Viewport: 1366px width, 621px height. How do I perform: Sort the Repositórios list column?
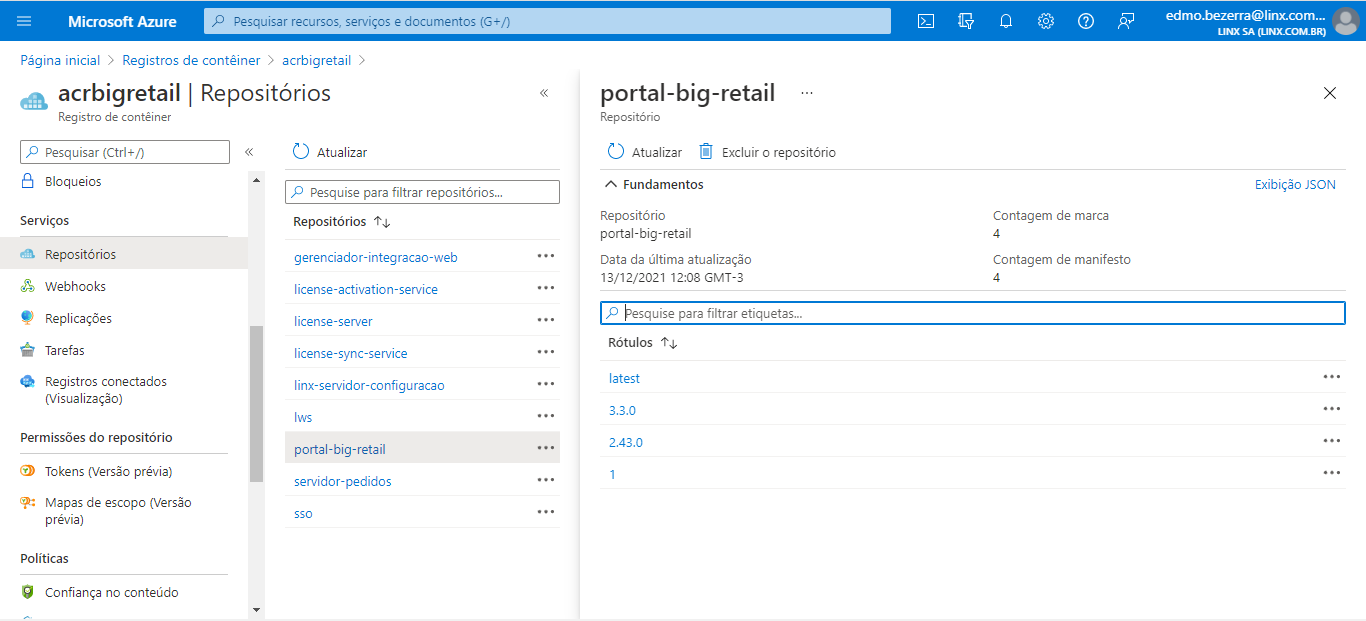pos(382,222)
